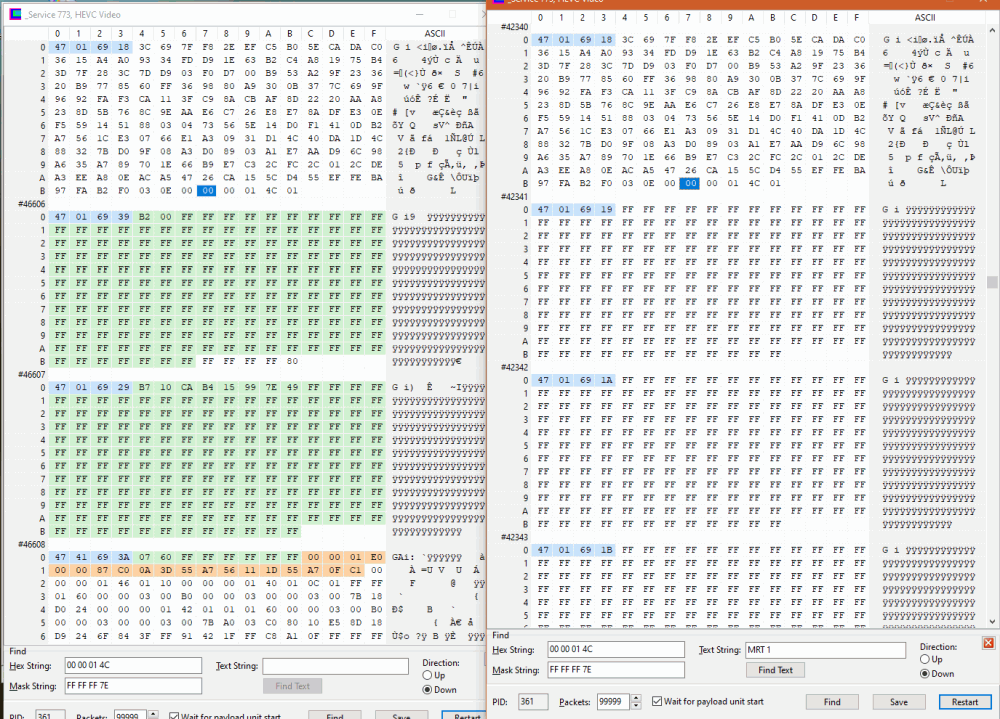
Task: Click byte 3A in packet #46608 first row
Action: click(x=123, y=557)
